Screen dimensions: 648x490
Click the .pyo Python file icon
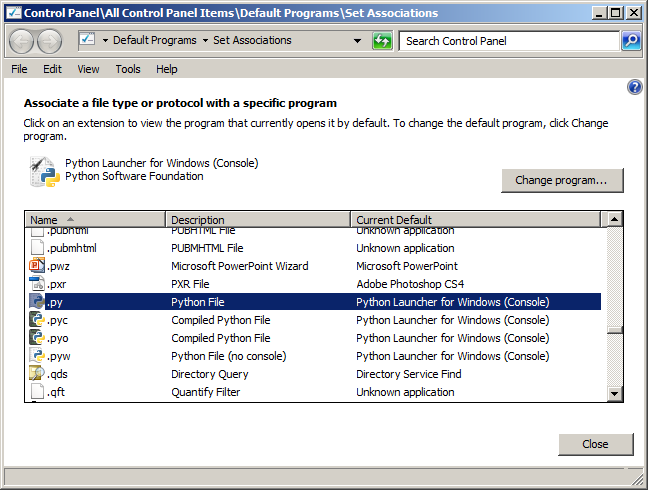click(x=37, y=338)
